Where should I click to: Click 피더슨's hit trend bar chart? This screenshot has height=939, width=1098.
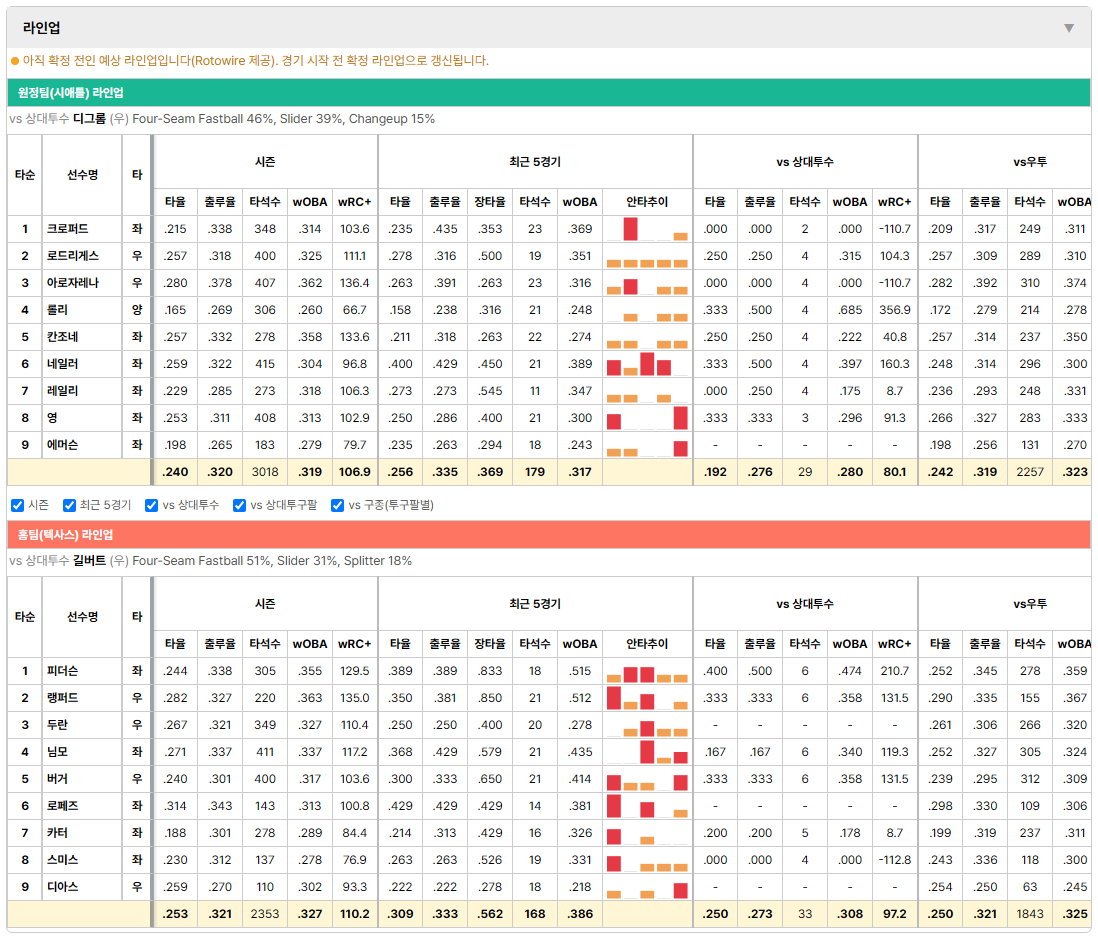pyautogui.click(x=647, y=671)
